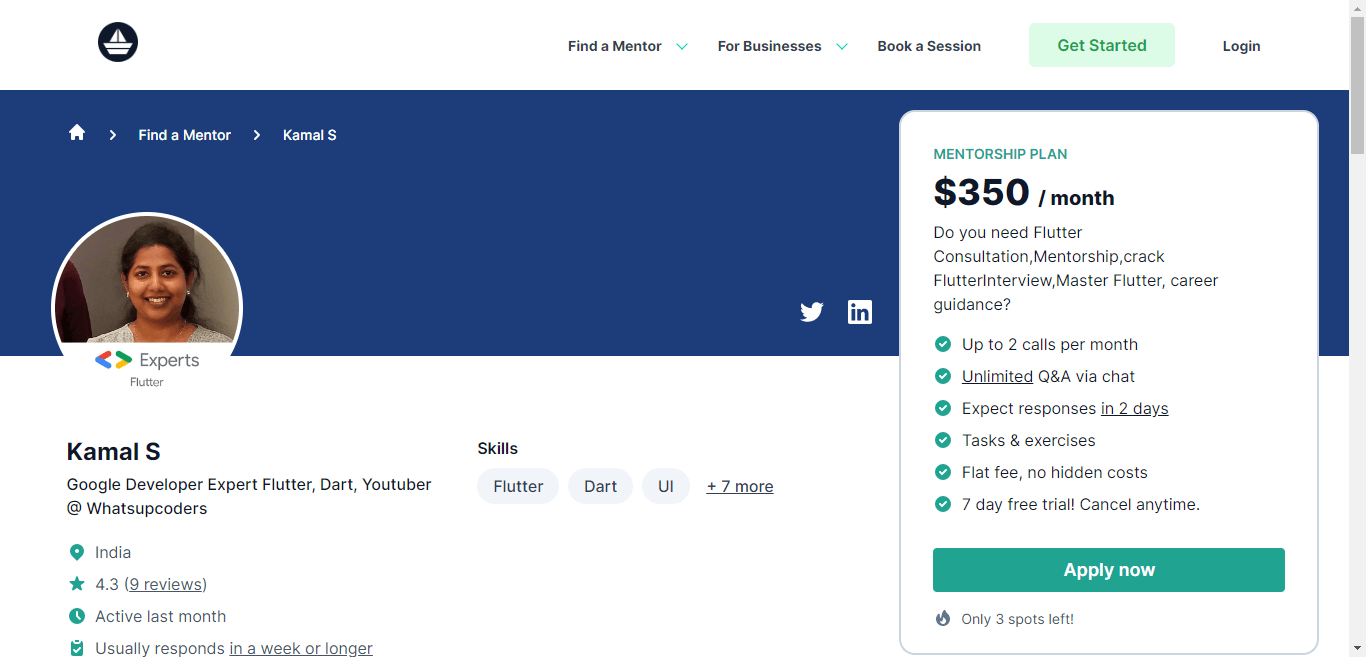Open the Book a Session page
This screenshot has height=657, width=1366.
click(x=928, y=46)
